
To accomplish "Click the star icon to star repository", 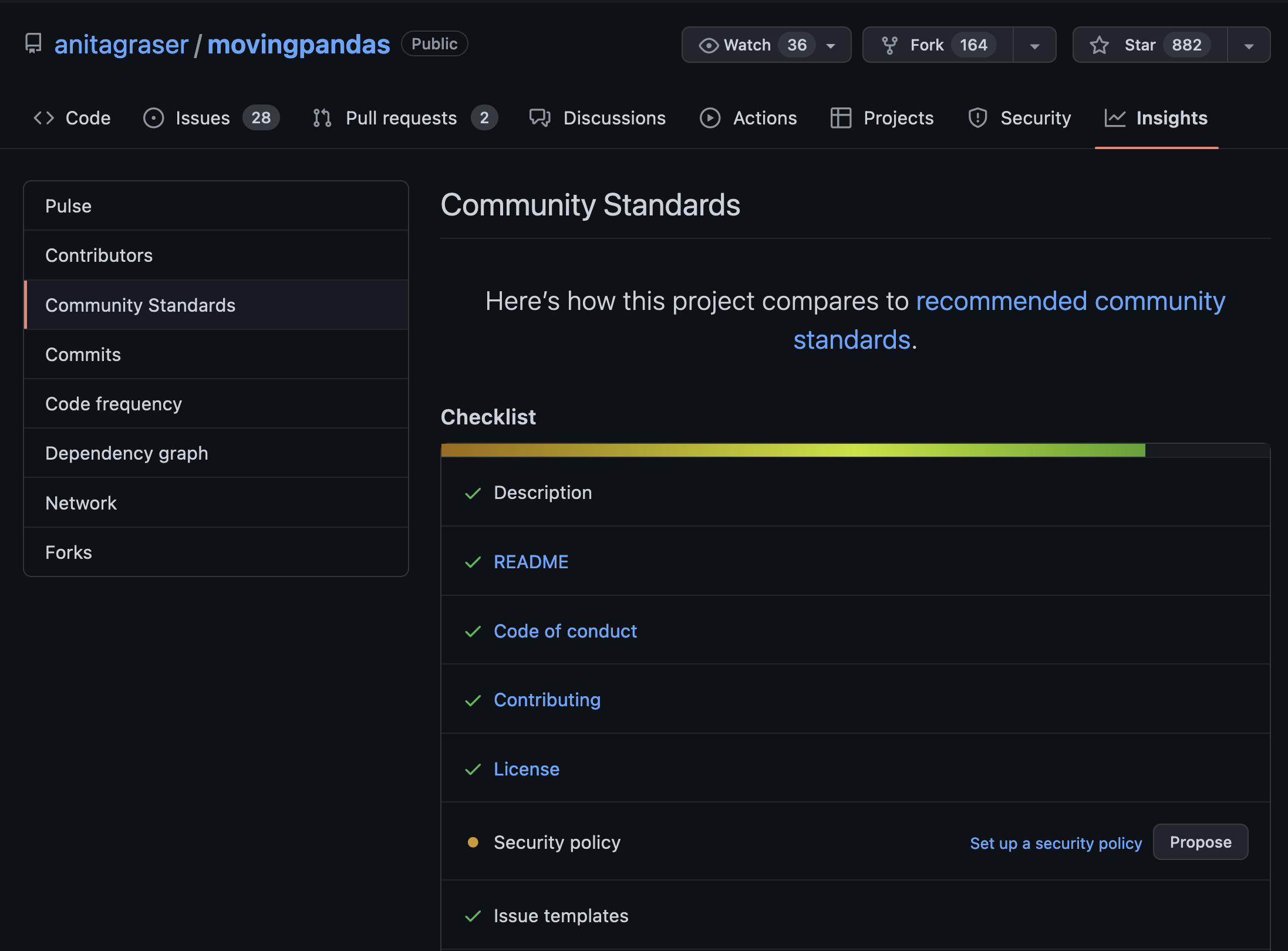I will [1099, 45].
